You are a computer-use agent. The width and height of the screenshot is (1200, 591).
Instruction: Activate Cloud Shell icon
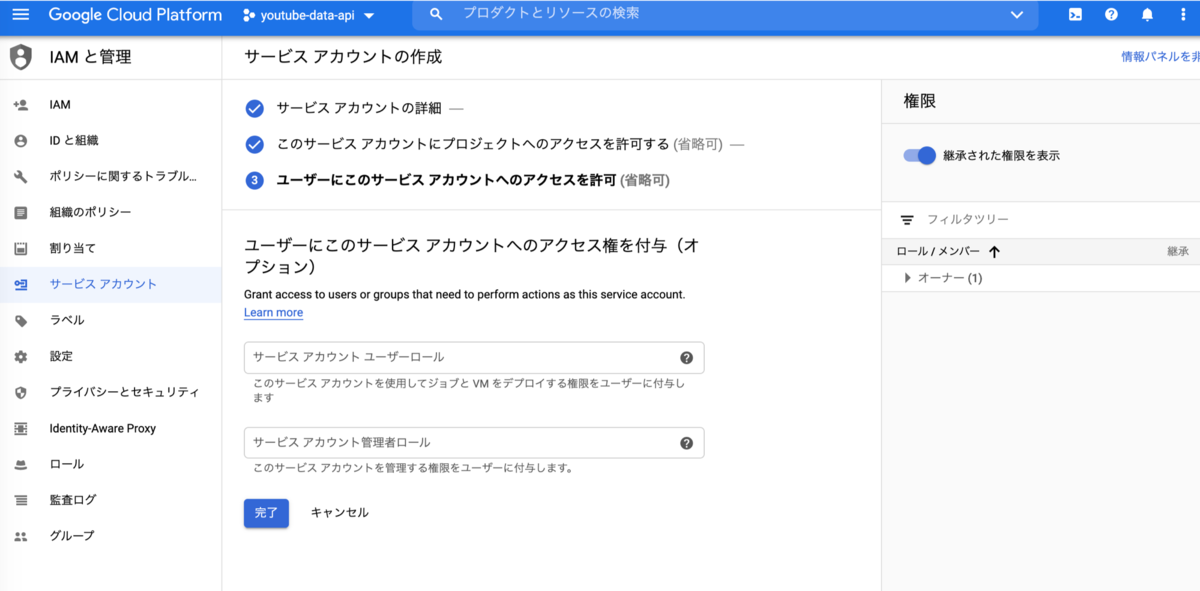1075,15
